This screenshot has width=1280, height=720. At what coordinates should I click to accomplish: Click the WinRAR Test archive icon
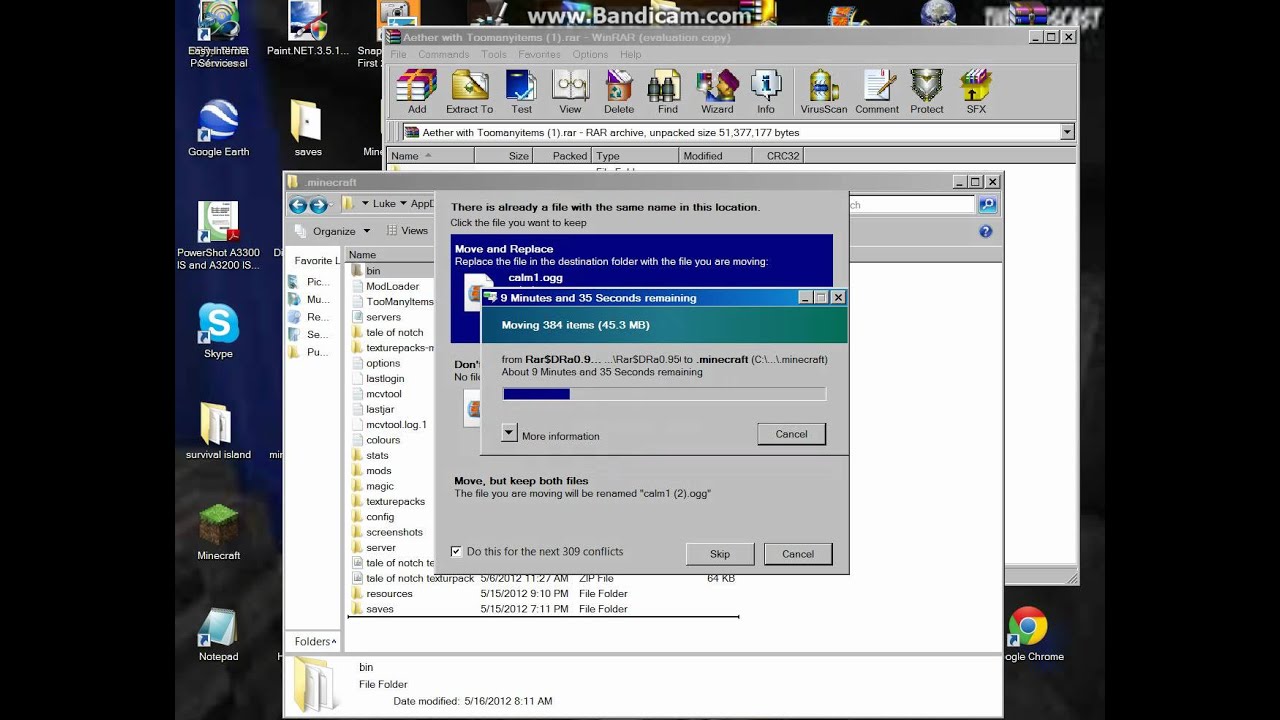click(522, 91)
